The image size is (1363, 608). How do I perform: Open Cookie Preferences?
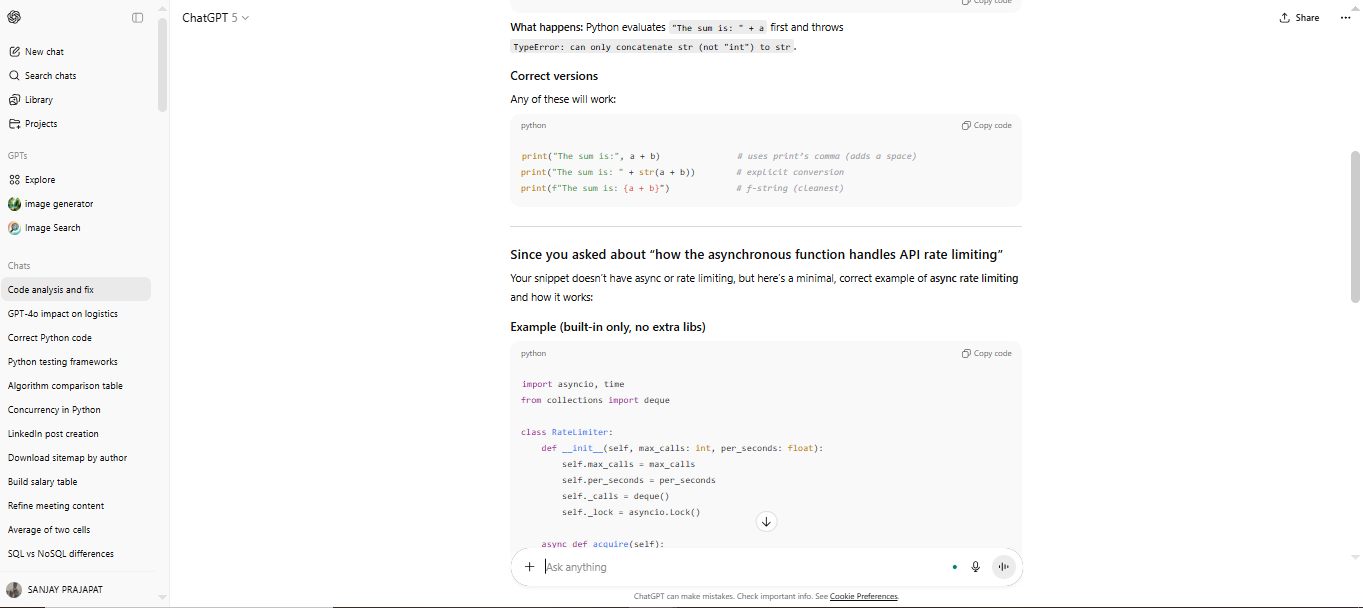[863, 596]
